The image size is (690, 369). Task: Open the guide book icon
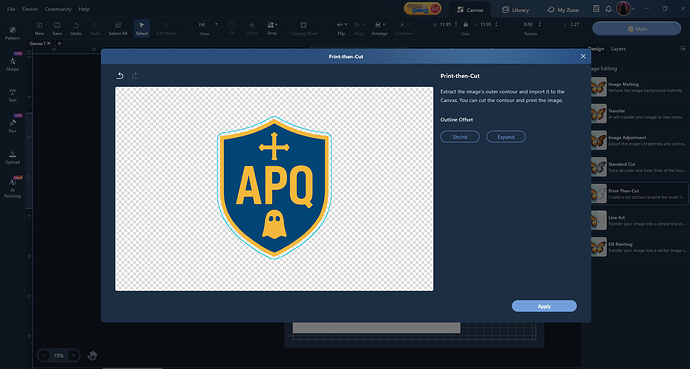tap(596, 9)
